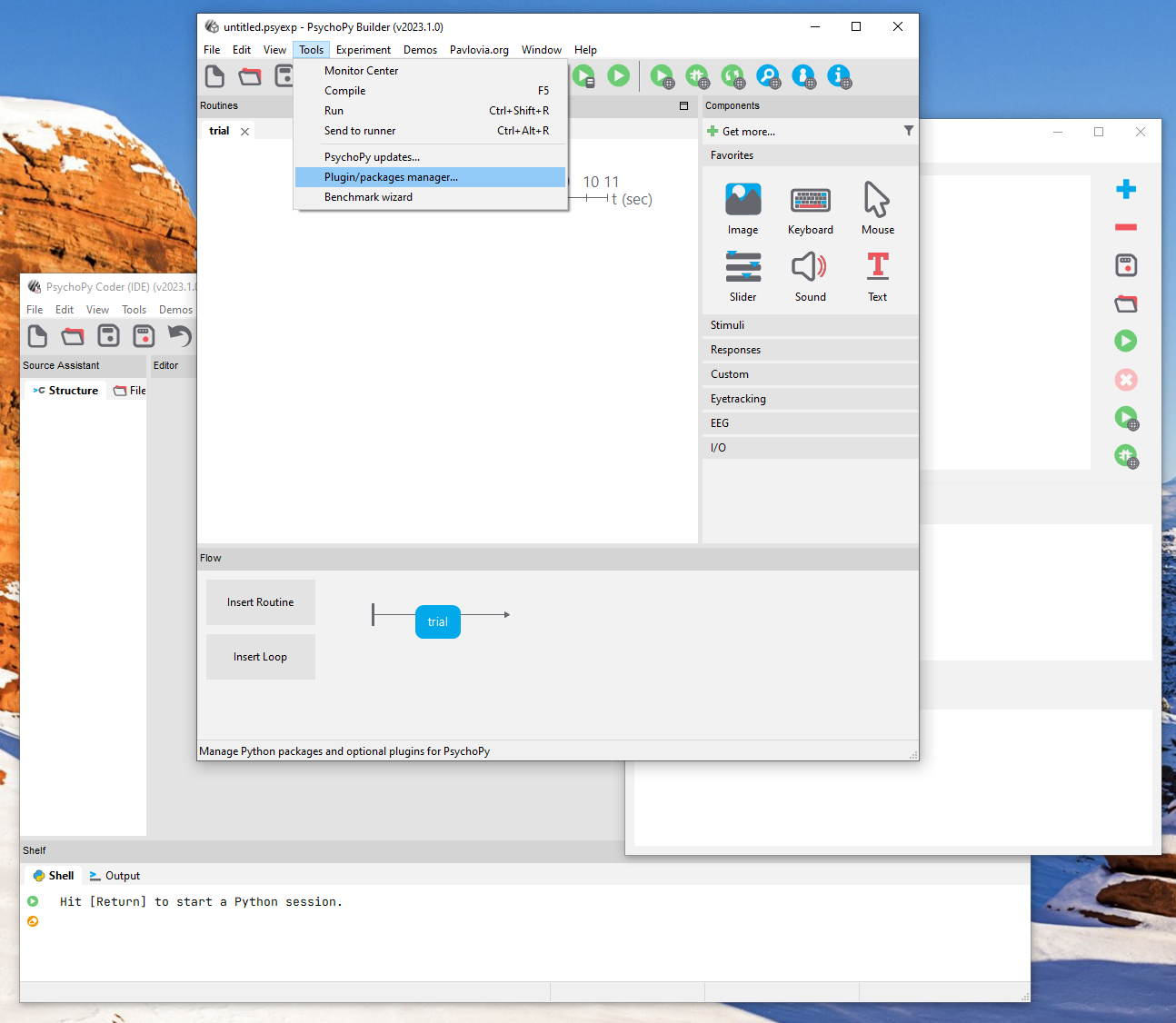
Task: Switch to the trial routine tab
Action: pos(219,131)
